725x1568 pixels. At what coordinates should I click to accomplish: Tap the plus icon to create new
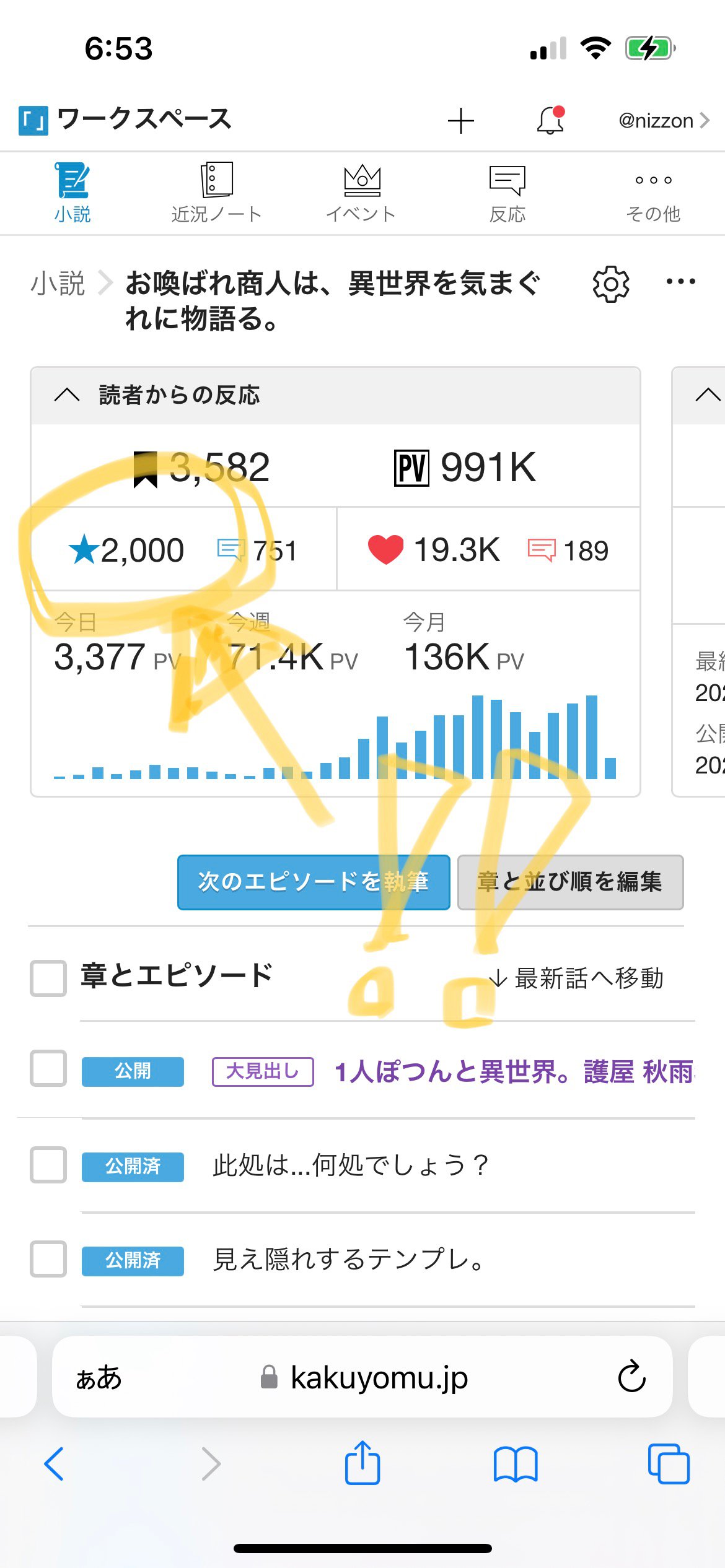point(460,120)
